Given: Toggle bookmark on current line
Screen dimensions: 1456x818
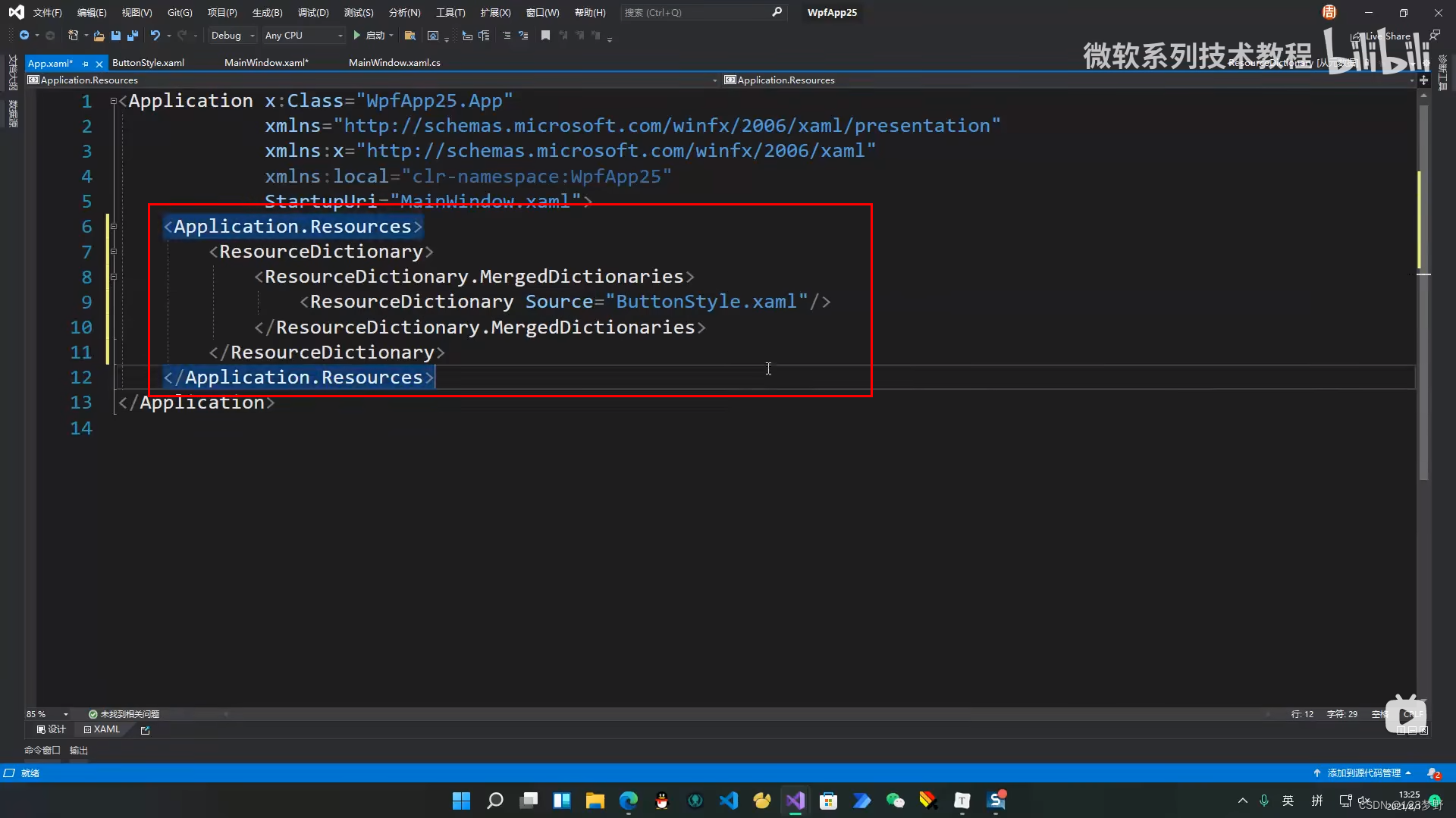Looking at the screenshot, I should coord(545,36).
